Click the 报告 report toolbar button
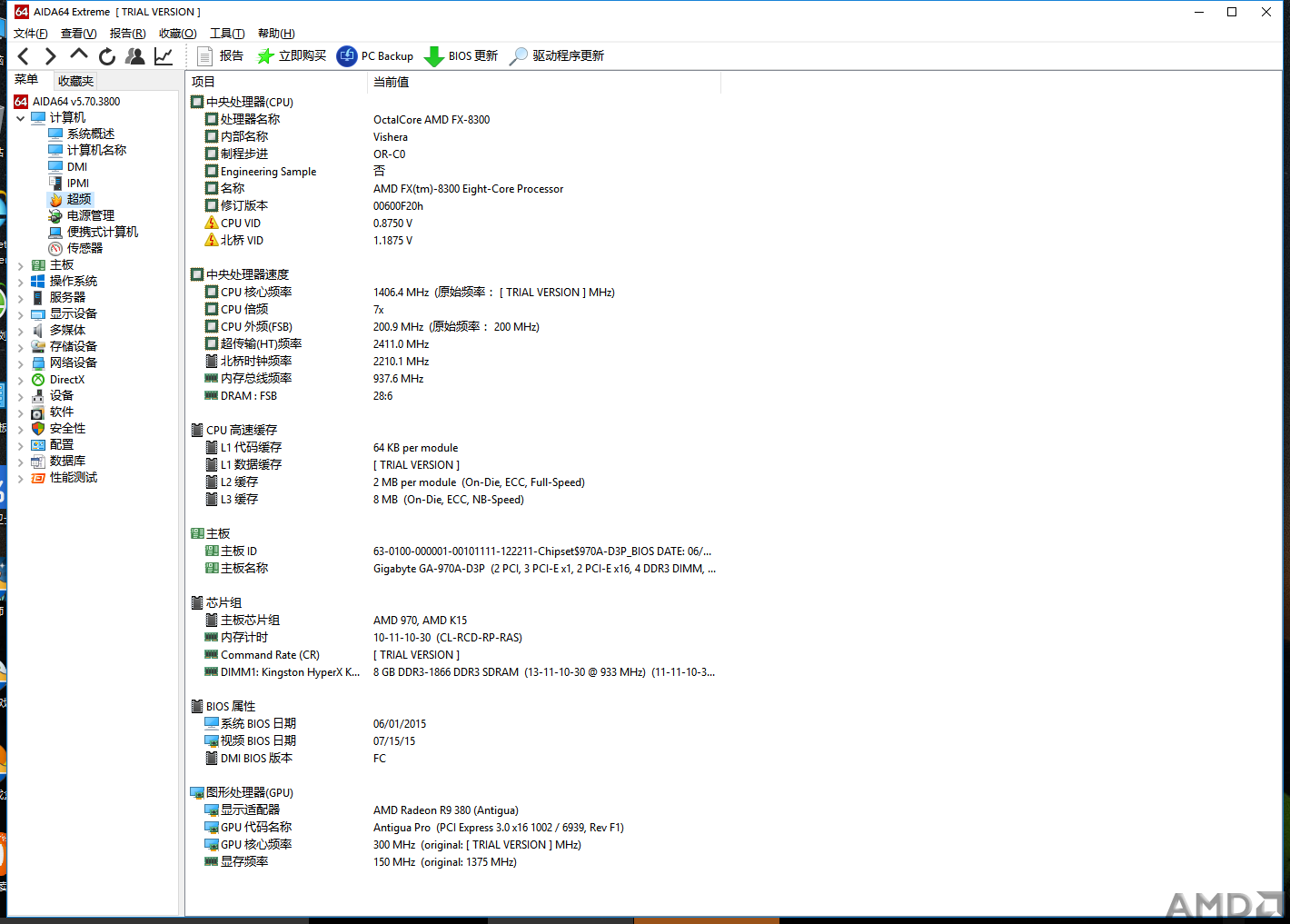The height and width of the screenshot is (924, 1290). click(221, 56)
